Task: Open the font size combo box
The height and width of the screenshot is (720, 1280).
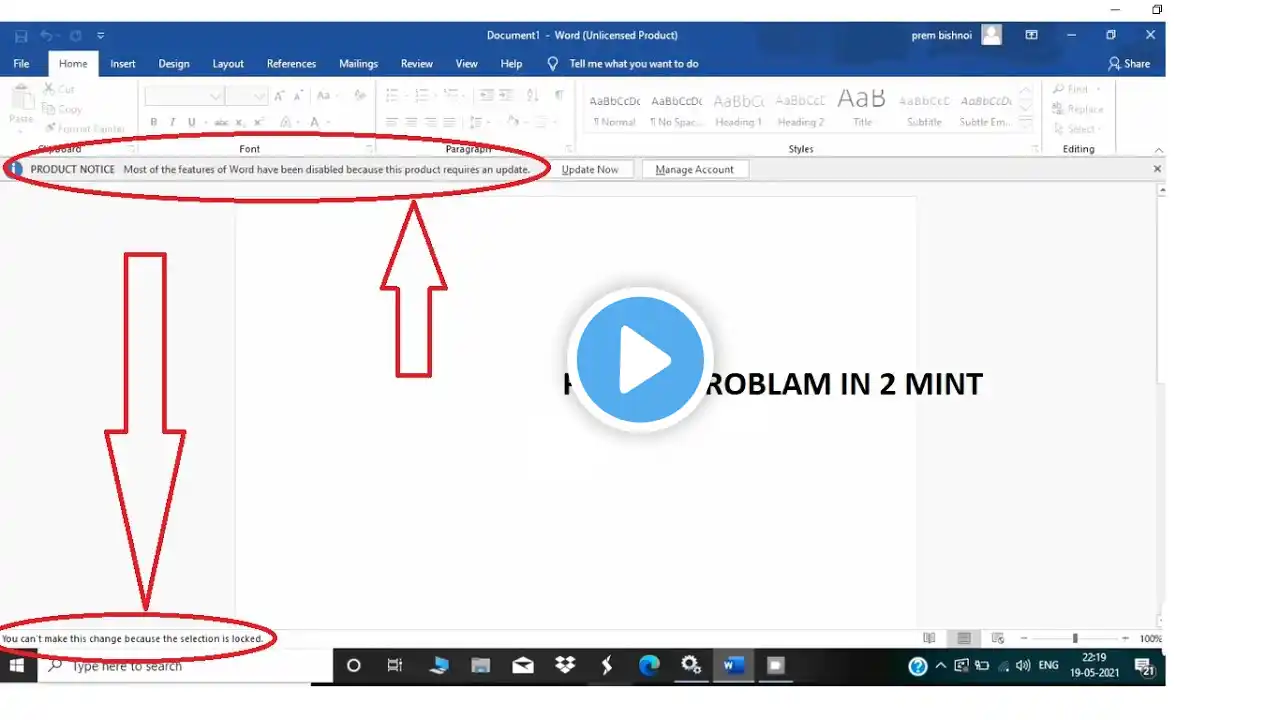Action: click(246, 96)
